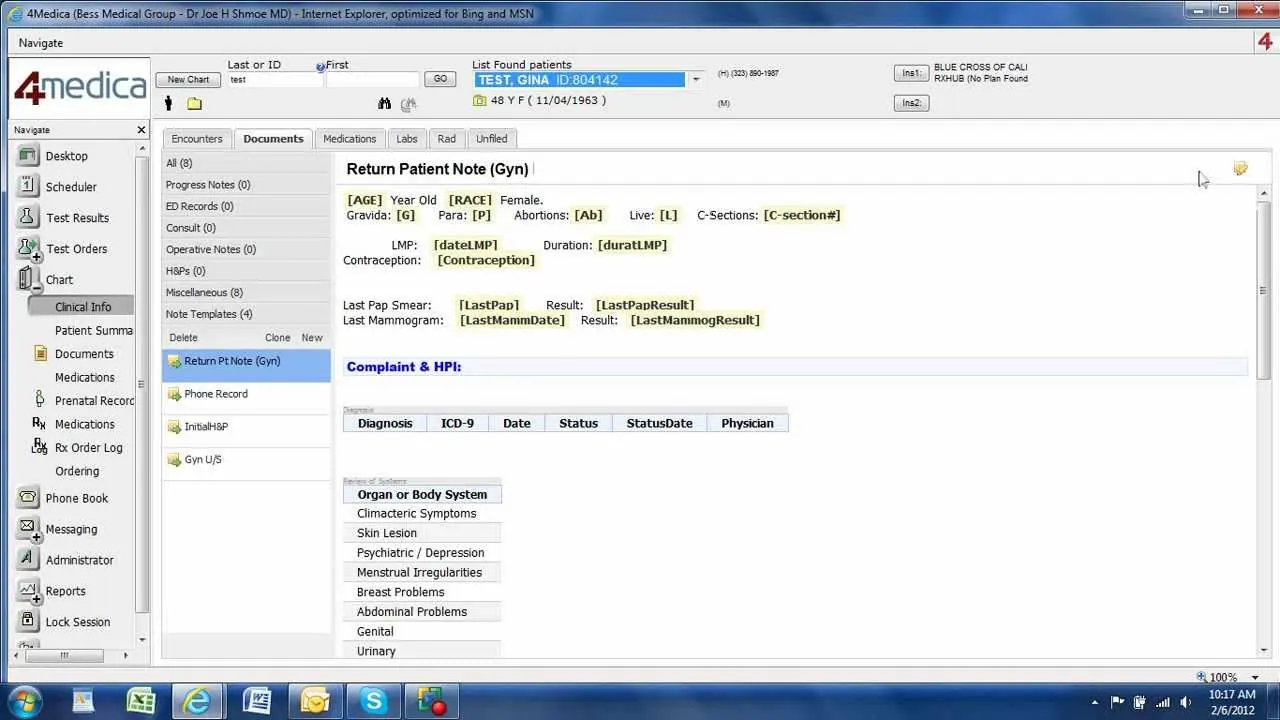The width and height of the screenshot is (1280, 720).
Task: Open Test Results from the sidebar icon
Action: coord(31,217)
